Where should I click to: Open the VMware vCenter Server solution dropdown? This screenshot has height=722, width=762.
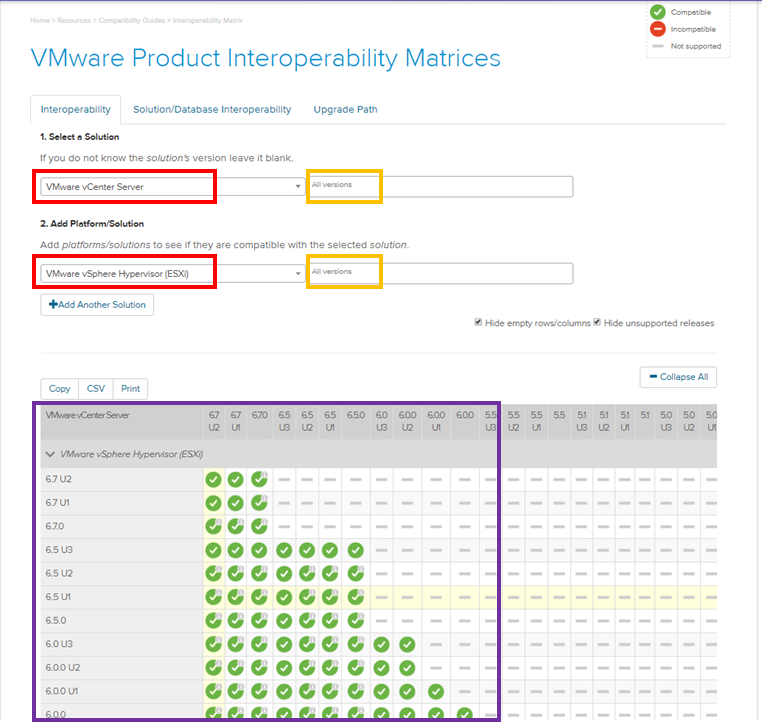point(173,187)
